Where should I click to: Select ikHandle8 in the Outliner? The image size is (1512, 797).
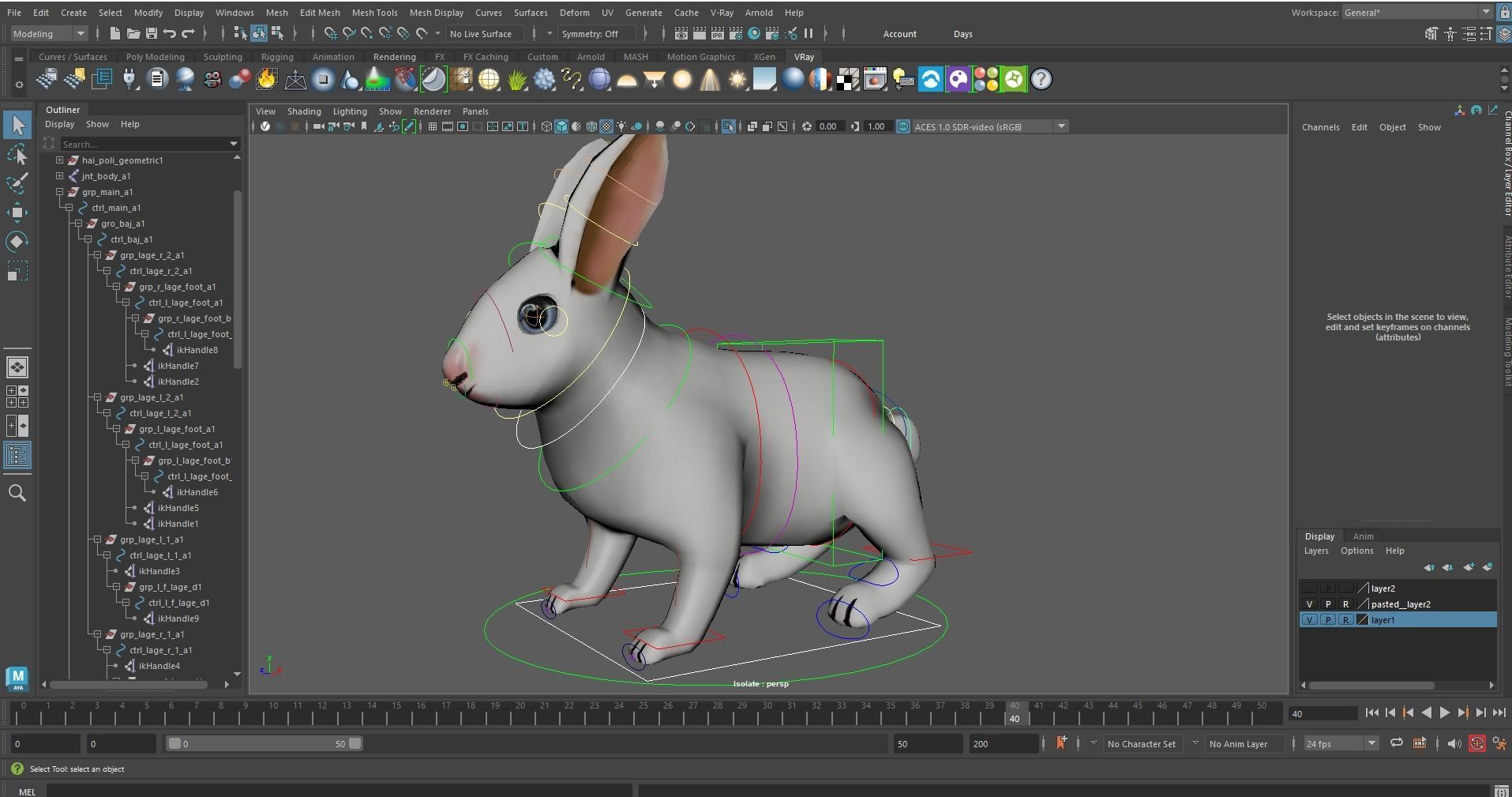(x=197, y=350)
